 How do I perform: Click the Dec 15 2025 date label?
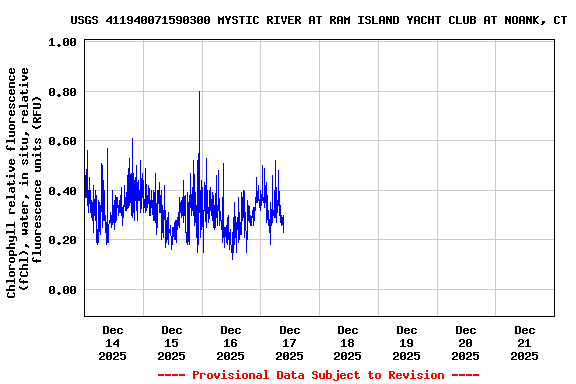pos(172,343)
